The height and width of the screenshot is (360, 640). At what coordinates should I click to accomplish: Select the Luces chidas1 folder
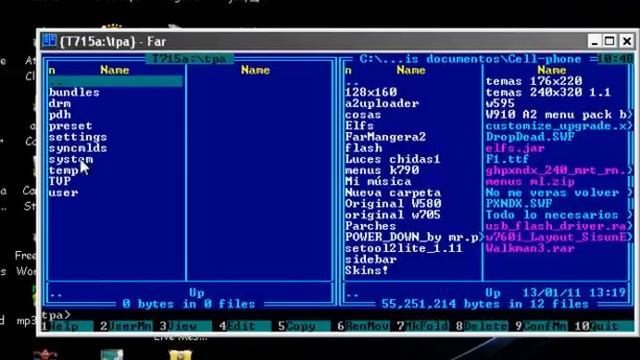pyautogui.click(x=393, y=159)
